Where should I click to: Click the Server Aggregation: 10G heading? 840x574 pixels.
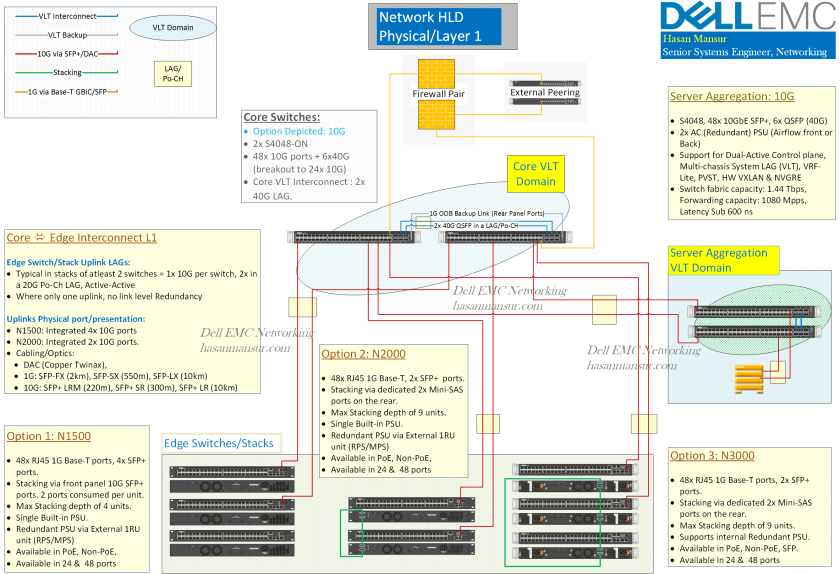click(732, 97)
